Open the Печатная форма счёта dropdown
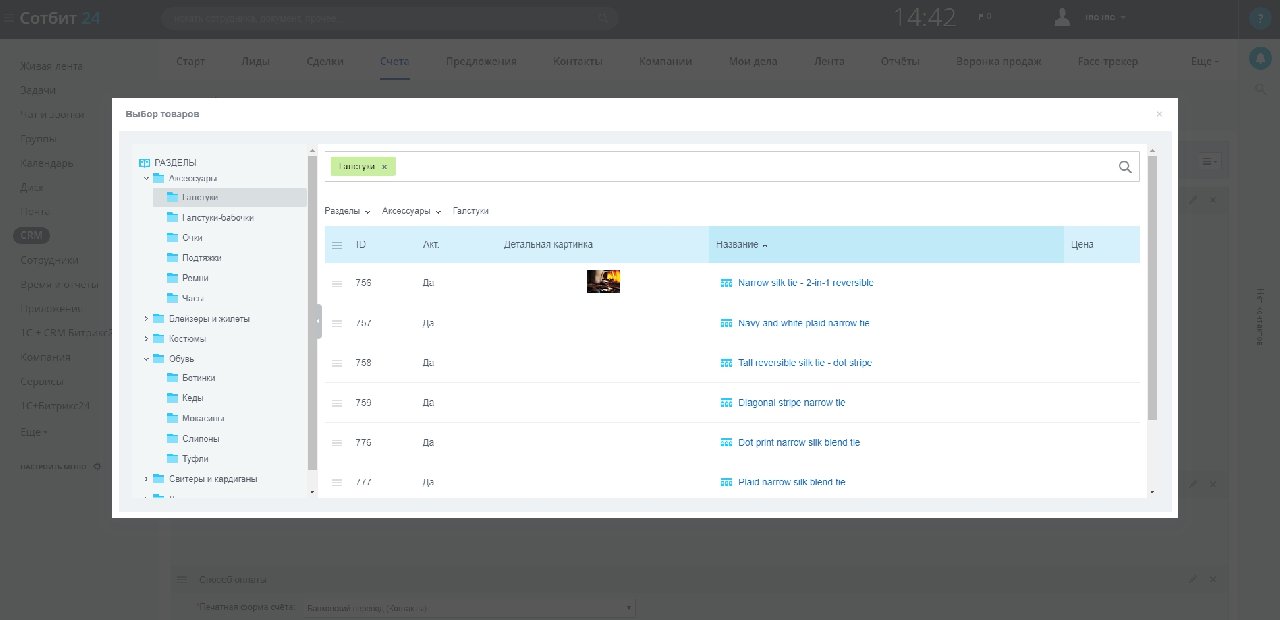The height and width of the screenshot is (620, 1280). [x=469, y=608]
